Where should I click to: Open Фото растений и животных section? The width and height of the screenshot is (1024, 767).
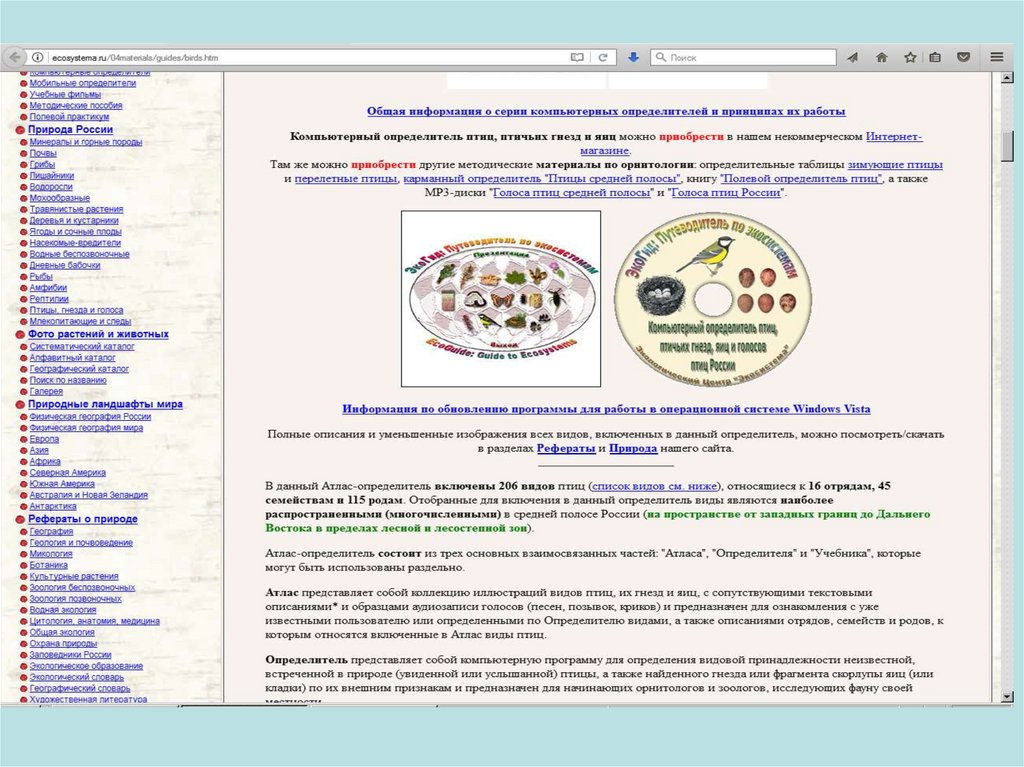coord(98,334)
